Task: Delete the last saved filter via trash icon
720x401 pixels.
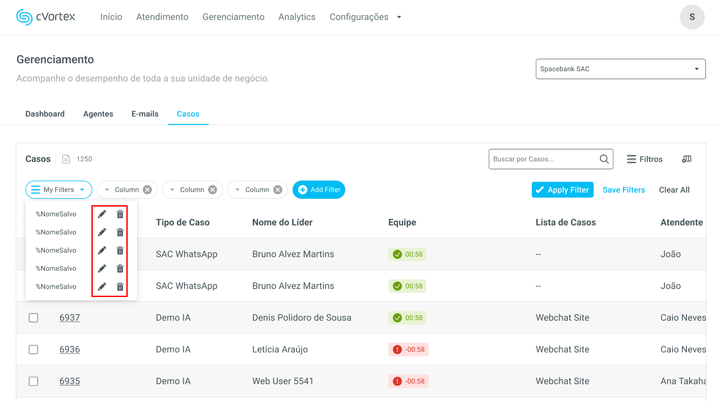Action: click(120, 287)
